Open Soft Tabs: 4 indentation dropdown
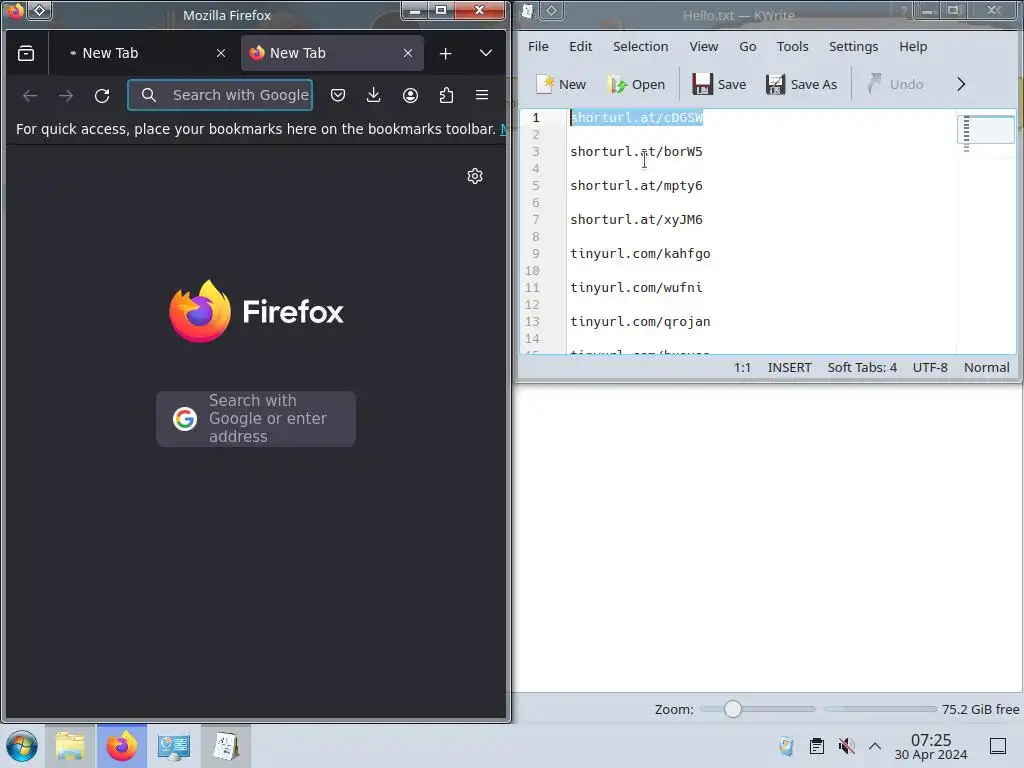1024x768 pixels. 862,368
